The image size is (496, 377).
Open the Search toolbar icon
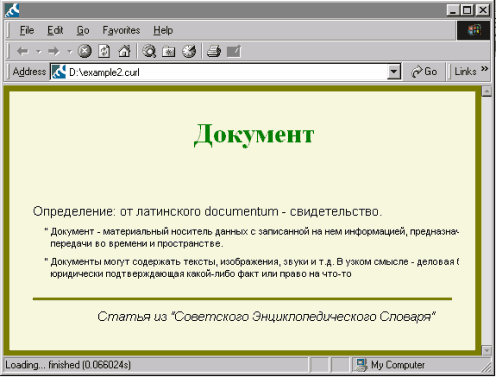coord(149,51)
